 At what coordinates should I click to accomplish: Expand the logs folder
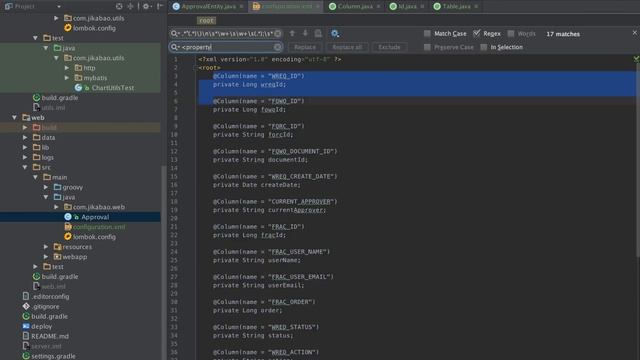pos(25,157)
